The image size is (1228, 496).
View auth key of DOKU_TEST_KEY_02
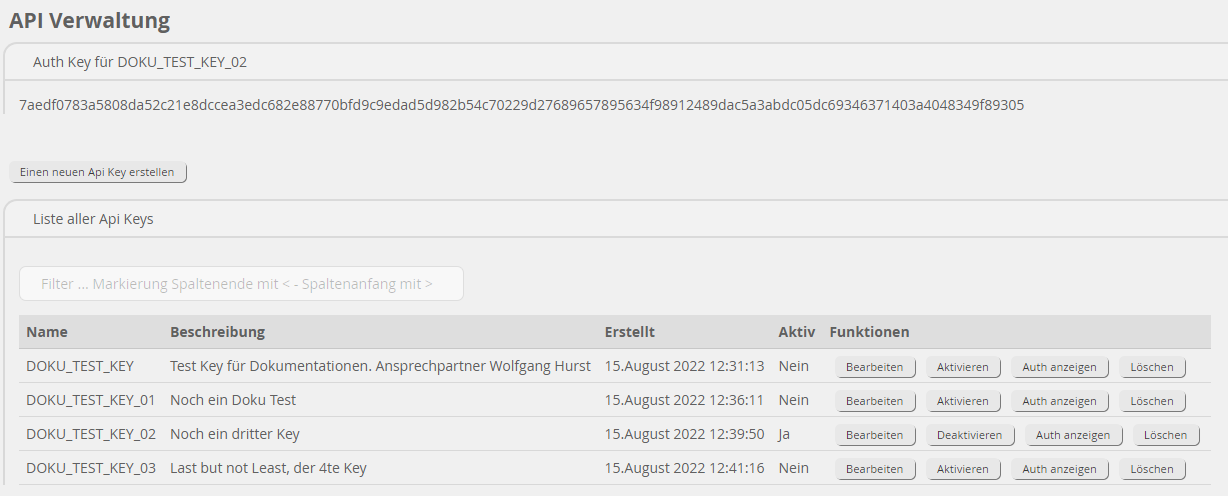(x=1073, y=435)
